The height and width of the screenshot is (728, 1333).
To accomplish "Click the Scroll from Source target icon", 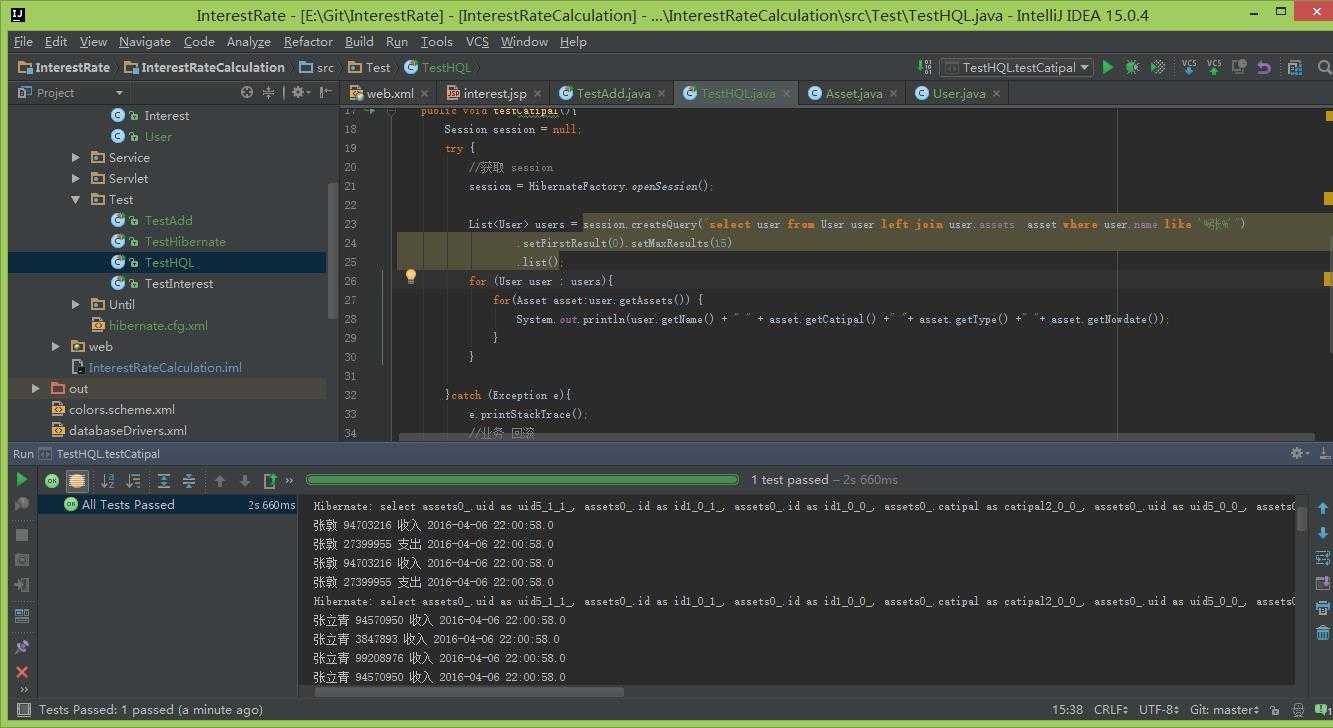I will coord(247,92).
